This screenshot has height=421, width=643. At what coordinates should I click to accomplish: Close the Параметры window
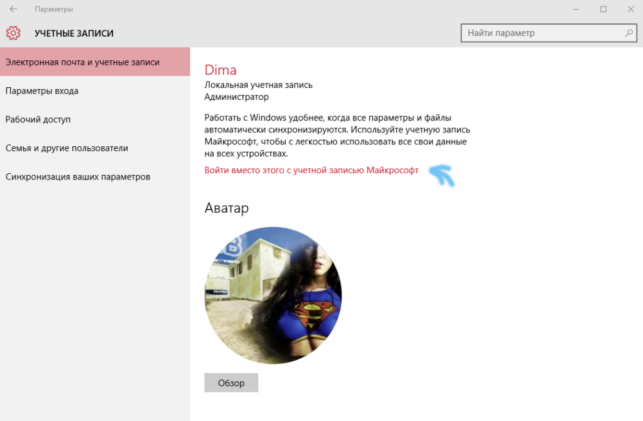631,9
